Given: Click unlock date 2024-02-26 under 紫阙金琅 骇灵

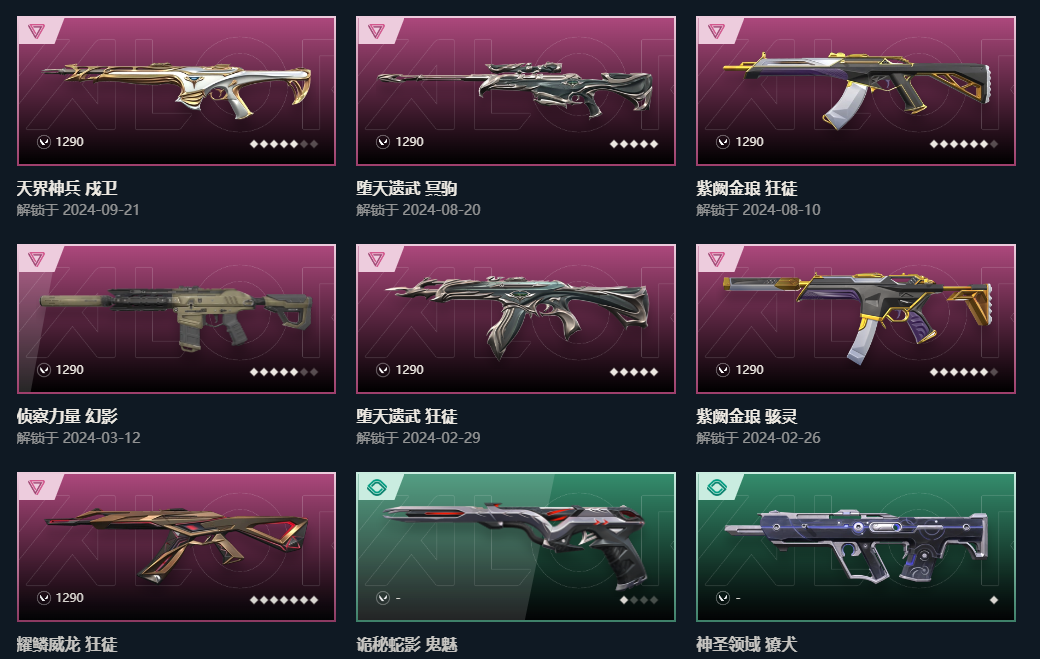Looking at the screenshot, I should (781, 438).
